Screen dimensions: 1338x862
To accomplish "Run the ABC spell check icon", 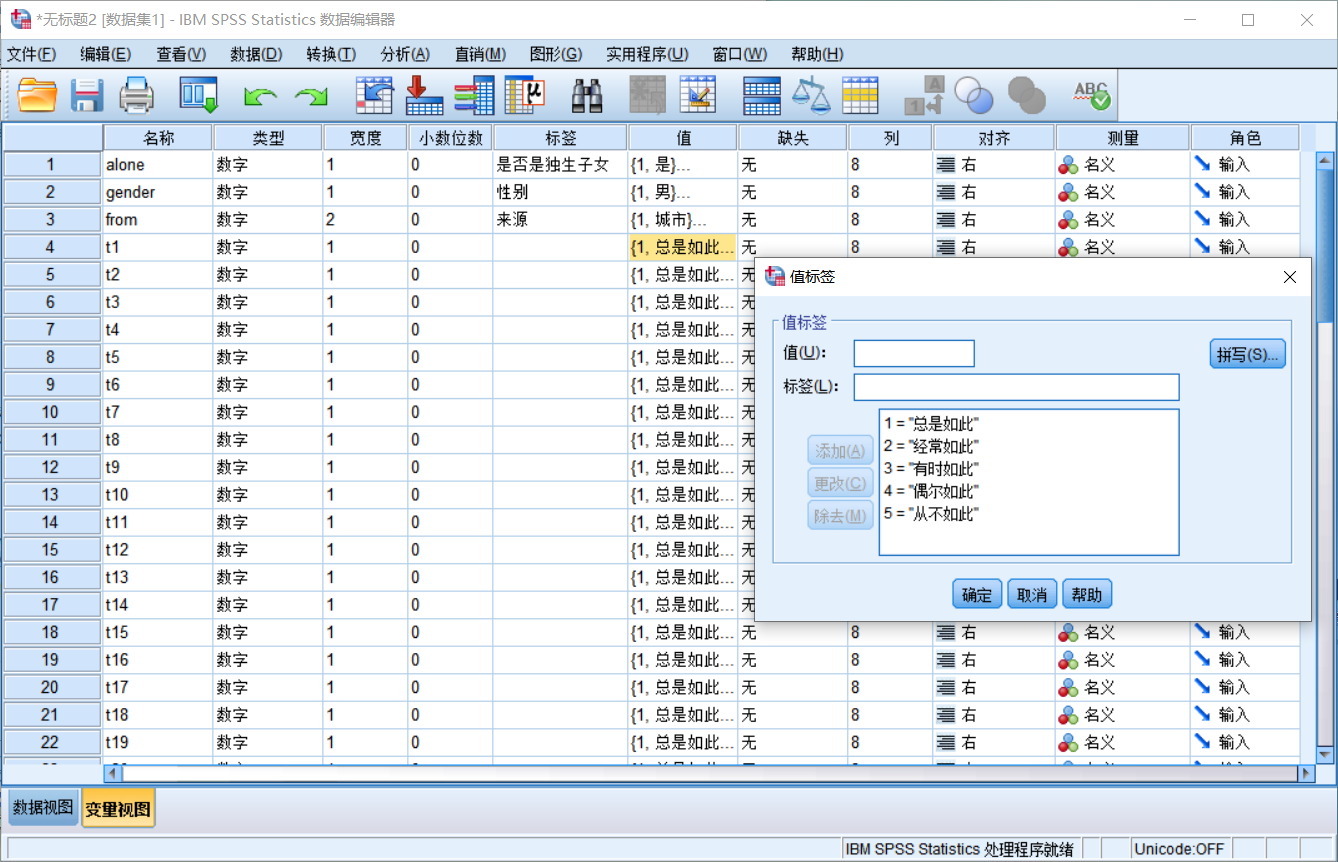I will pos(1091,95).
